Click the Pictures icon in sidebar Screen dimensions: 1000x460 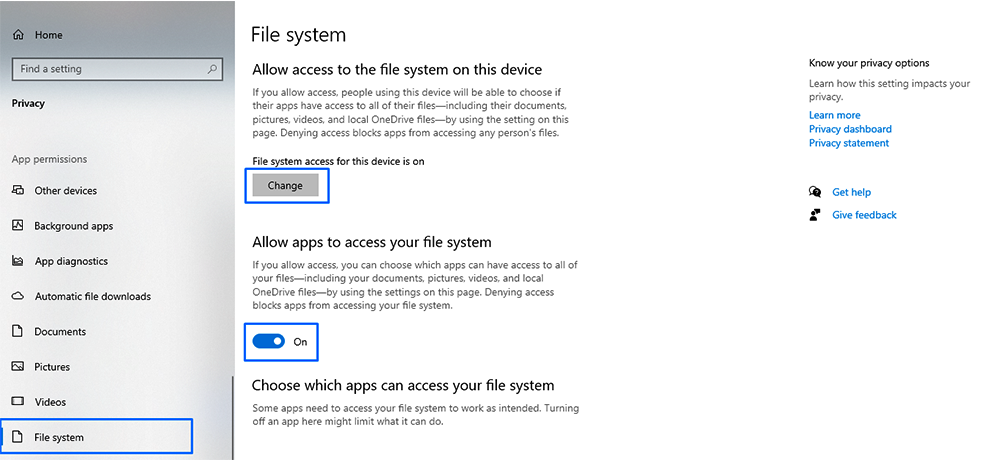pos(18,366)
